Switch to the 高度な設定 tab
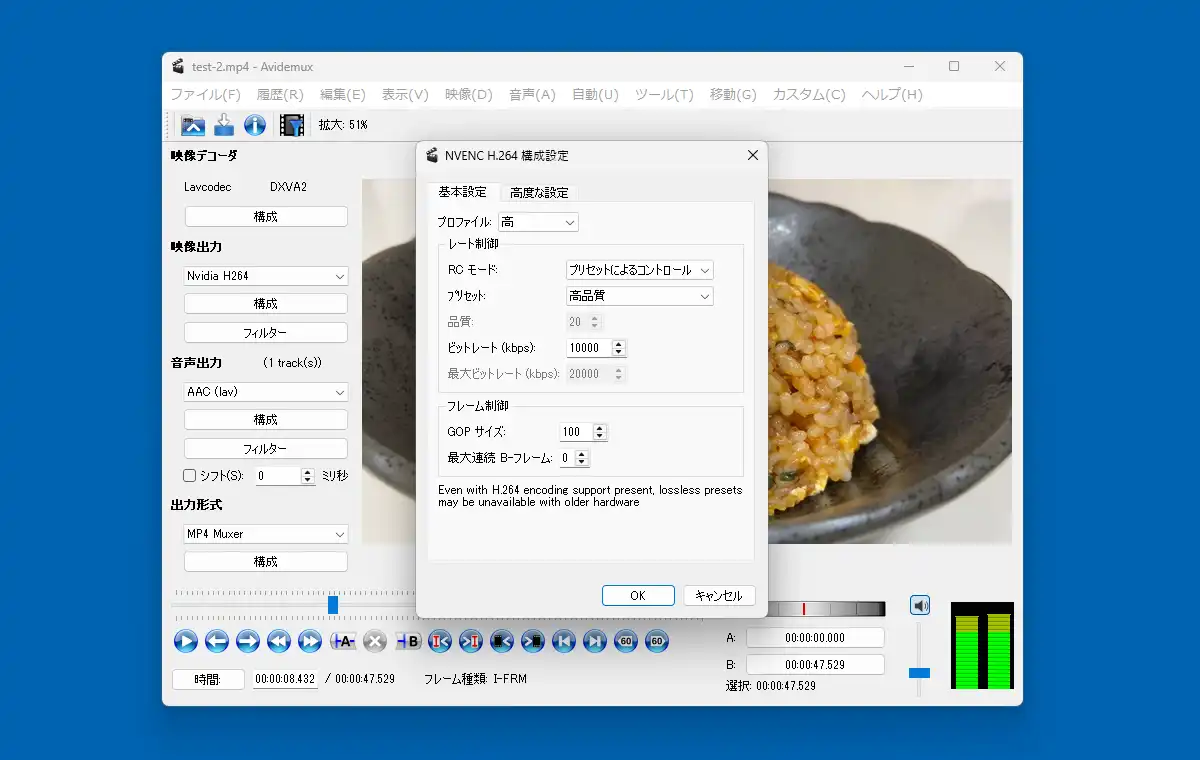Viewport: 1200px width, 760px height. coord(539,193)
